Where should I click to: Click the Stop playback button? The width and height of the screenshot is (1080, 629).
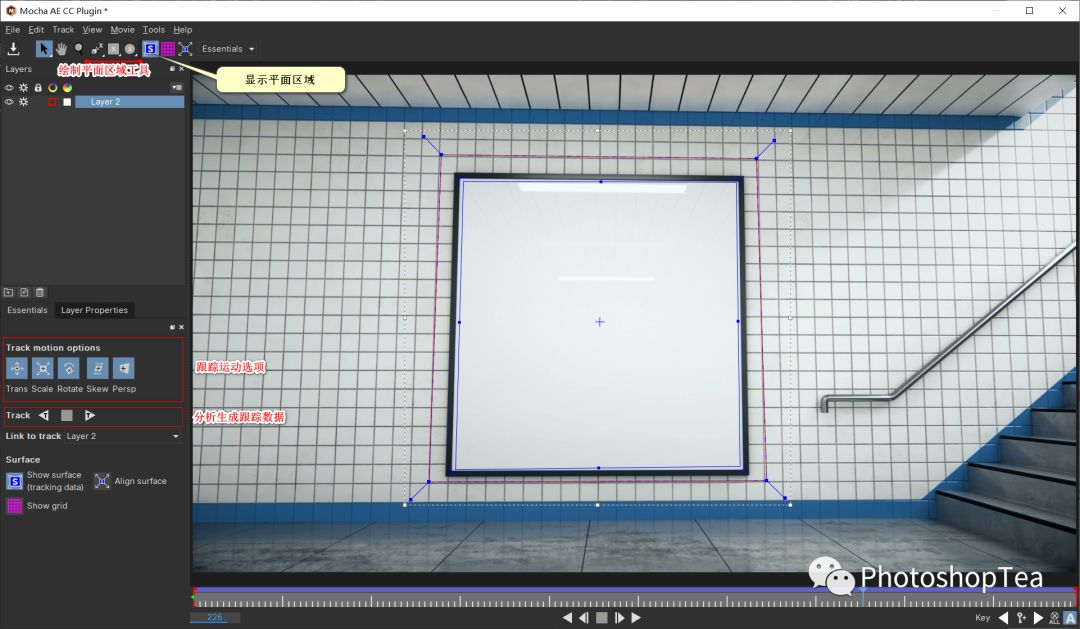tap(601, 618)
